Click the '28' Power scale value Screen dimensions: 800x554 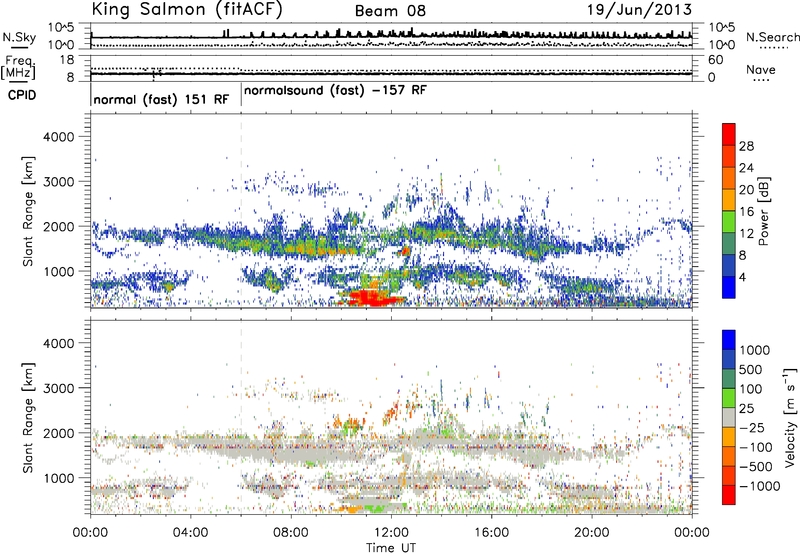pyautogui.click(x=746, y=146)
